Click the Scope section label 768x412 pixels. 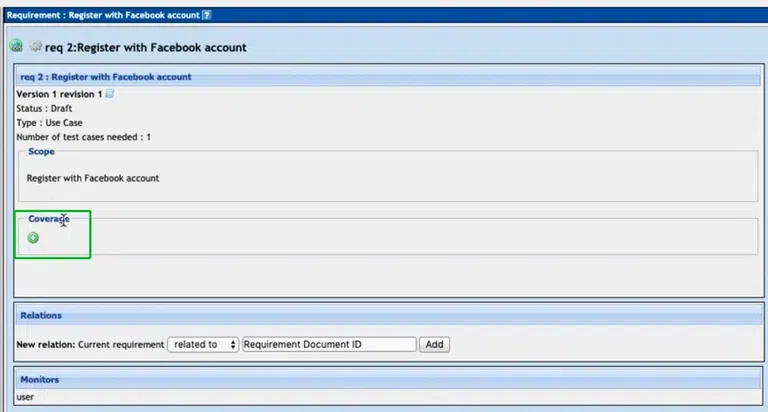[41, 151]
